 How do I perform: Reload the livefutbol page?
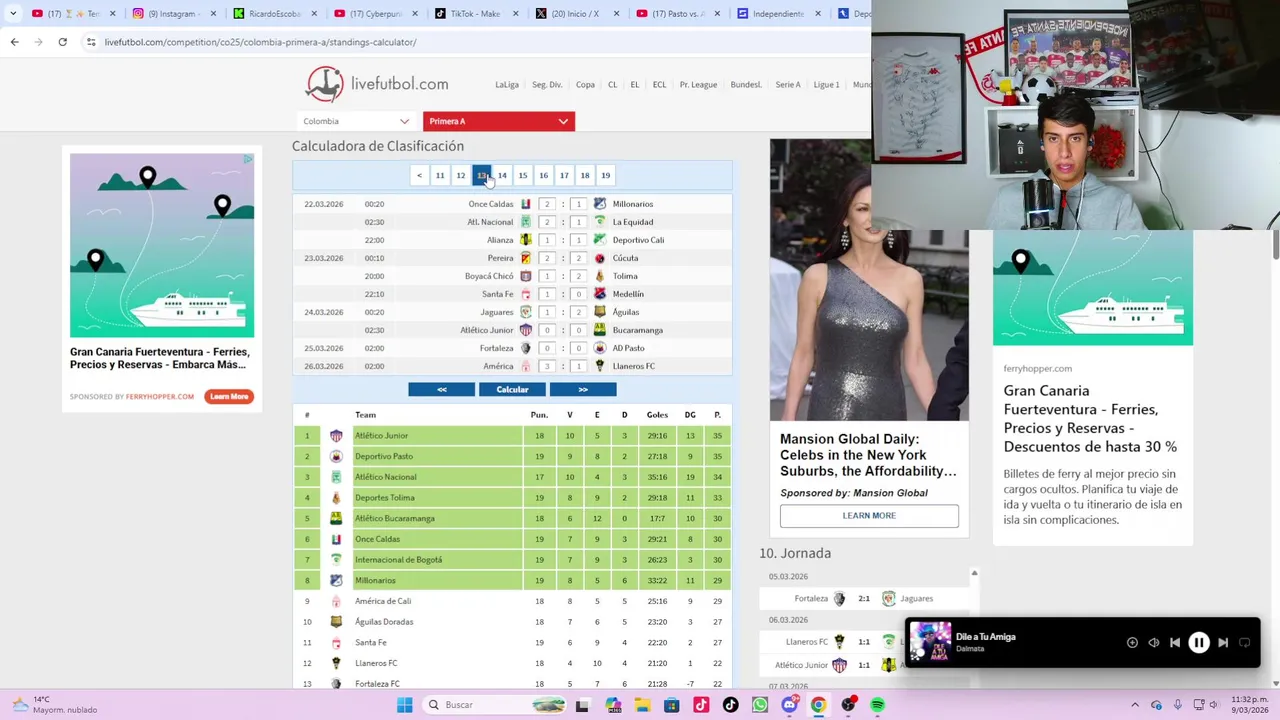pos(62,42)
